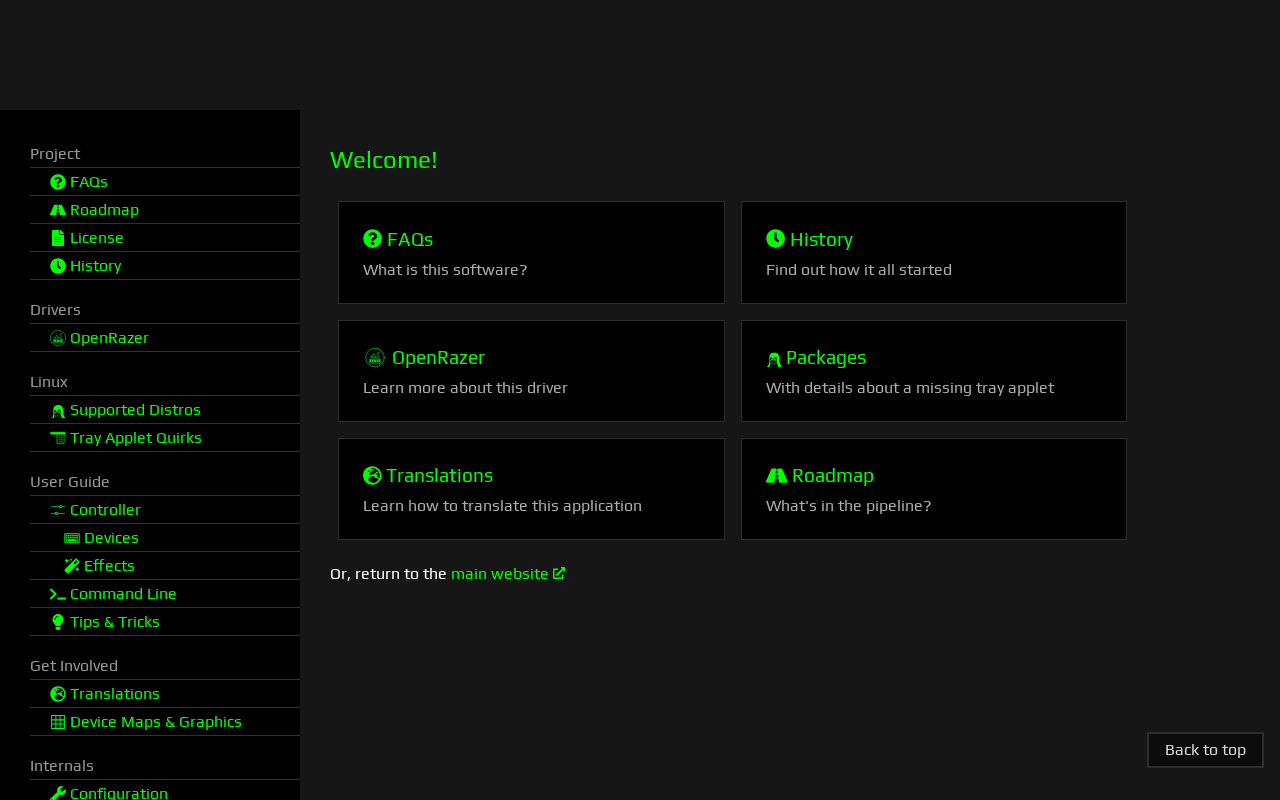1280x800 pixels.
Task: Go to the Command Line guide
Action: (x=165, y=594)
